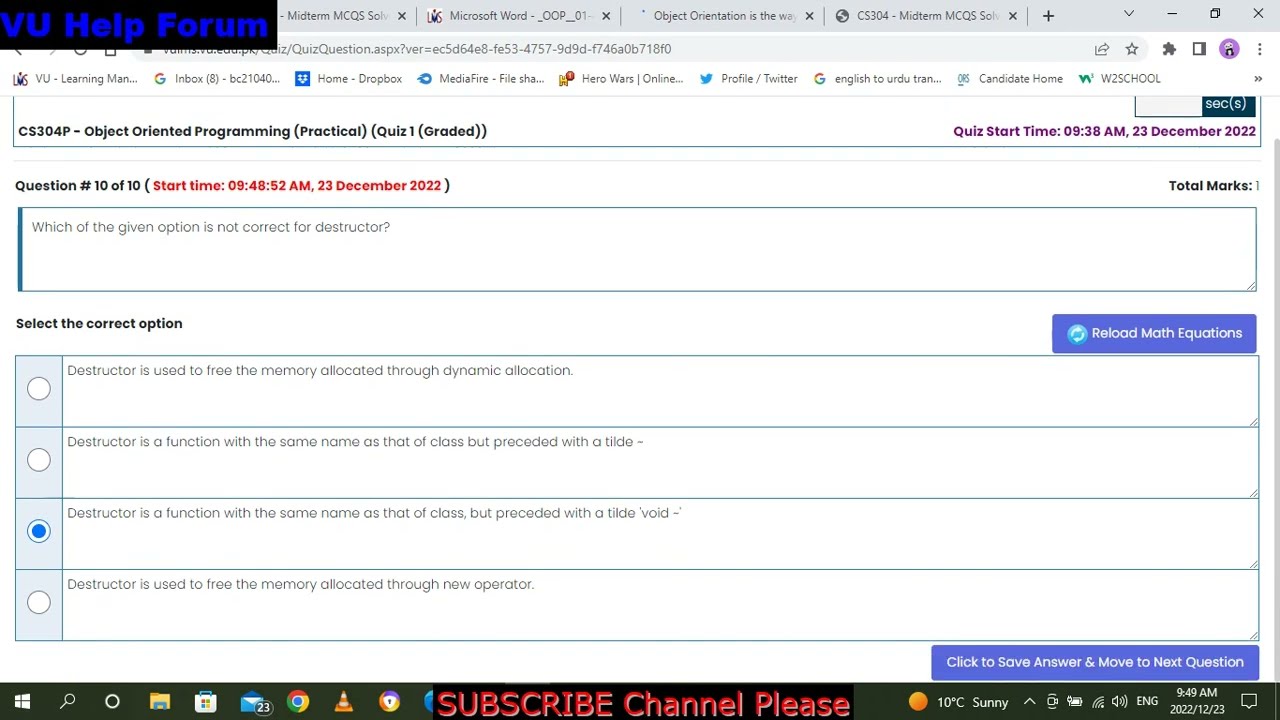The height and width of the screenshot is (720, 1280).
Task: Click ENG language indicator
Action: [x=1147, y=702]
